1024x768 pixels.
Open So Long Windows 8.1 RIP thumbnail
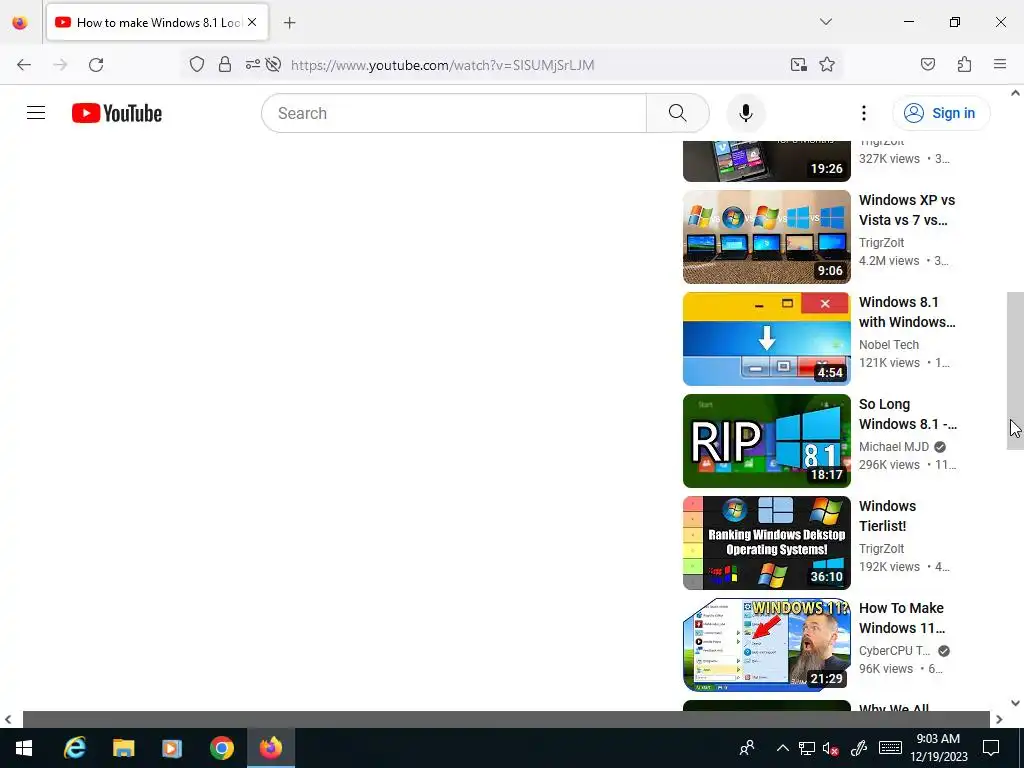point(767,441)
